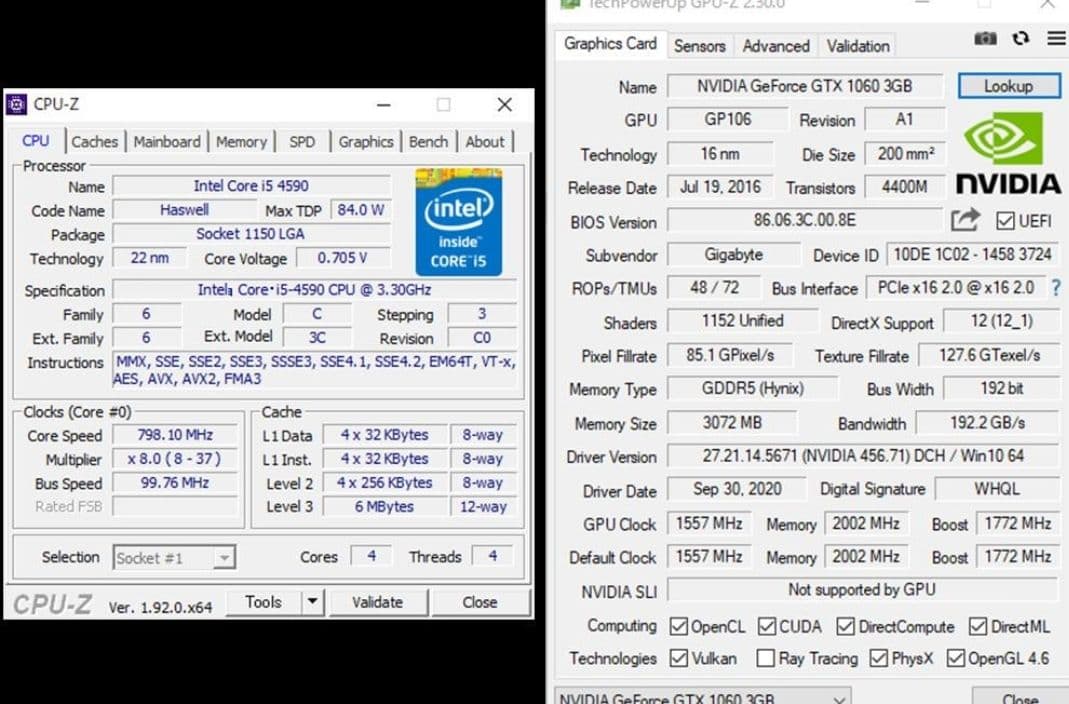Disable the CUDA checkbox
Screen dimensions: 1069x704
coord(765,626)
